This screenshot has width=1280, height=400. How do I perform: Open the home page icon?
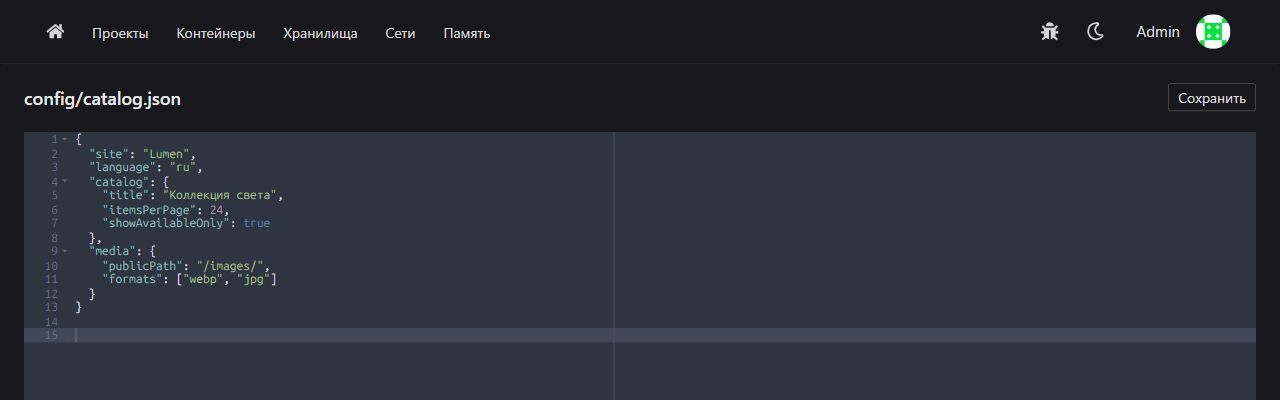point(55,32)
